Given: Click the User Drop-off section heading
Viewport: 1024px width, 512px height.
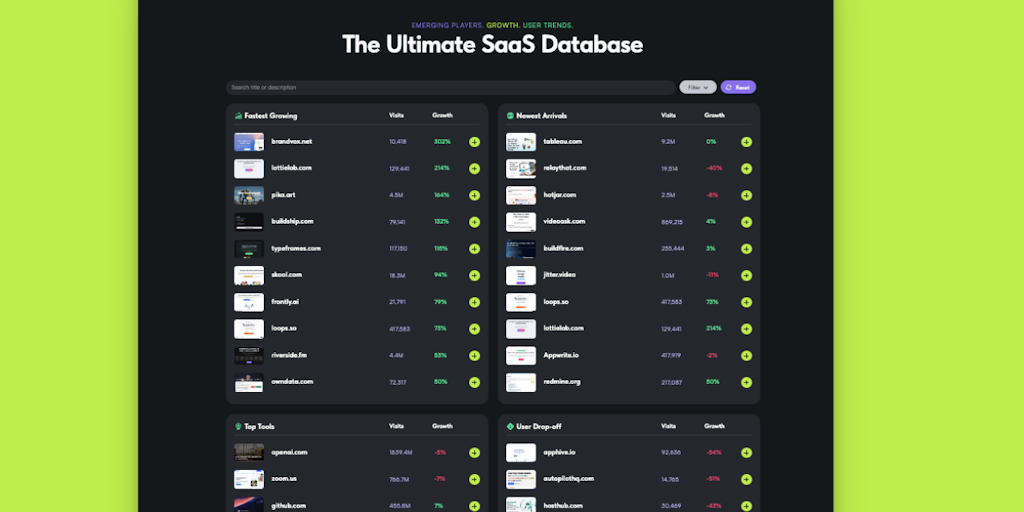Looking at the screenshot, I should [x=539, y=426].
